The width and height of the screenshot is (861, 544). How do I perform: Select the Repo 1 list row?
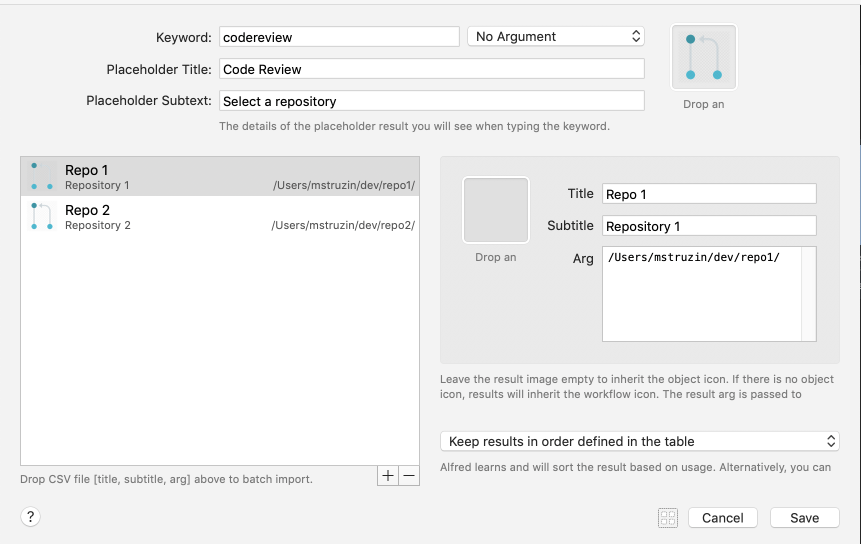coord(220,177)
